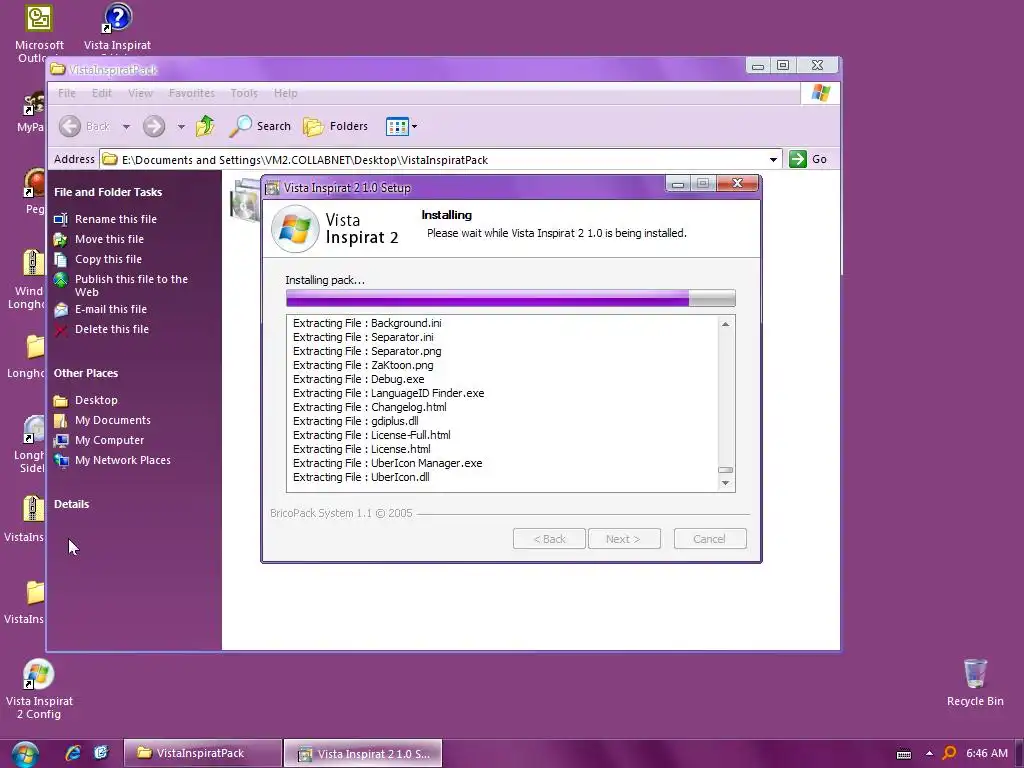Go to My Network Places

[x=122, y=460]
